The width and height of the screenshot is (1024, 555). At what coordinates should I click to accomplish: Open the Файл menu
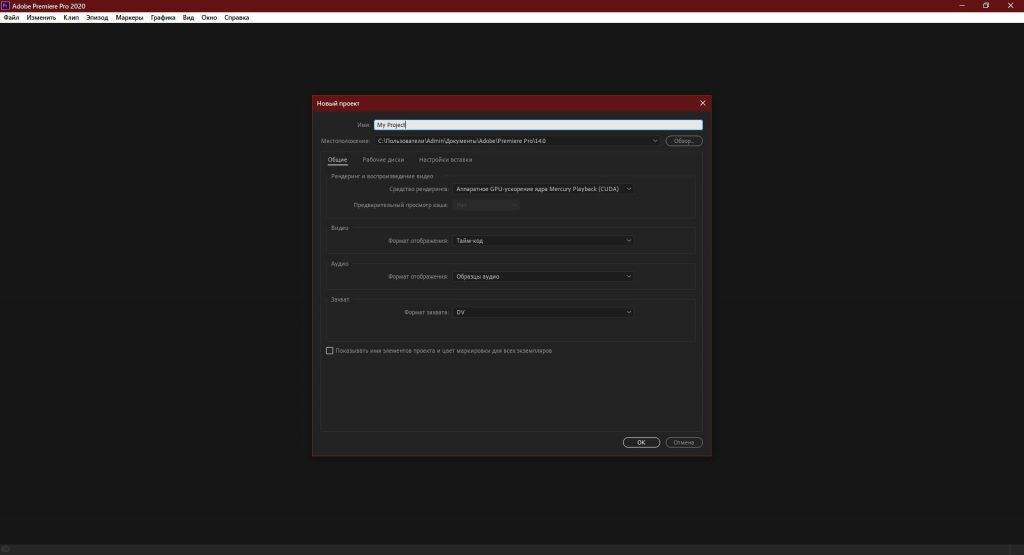pos(11,18)
